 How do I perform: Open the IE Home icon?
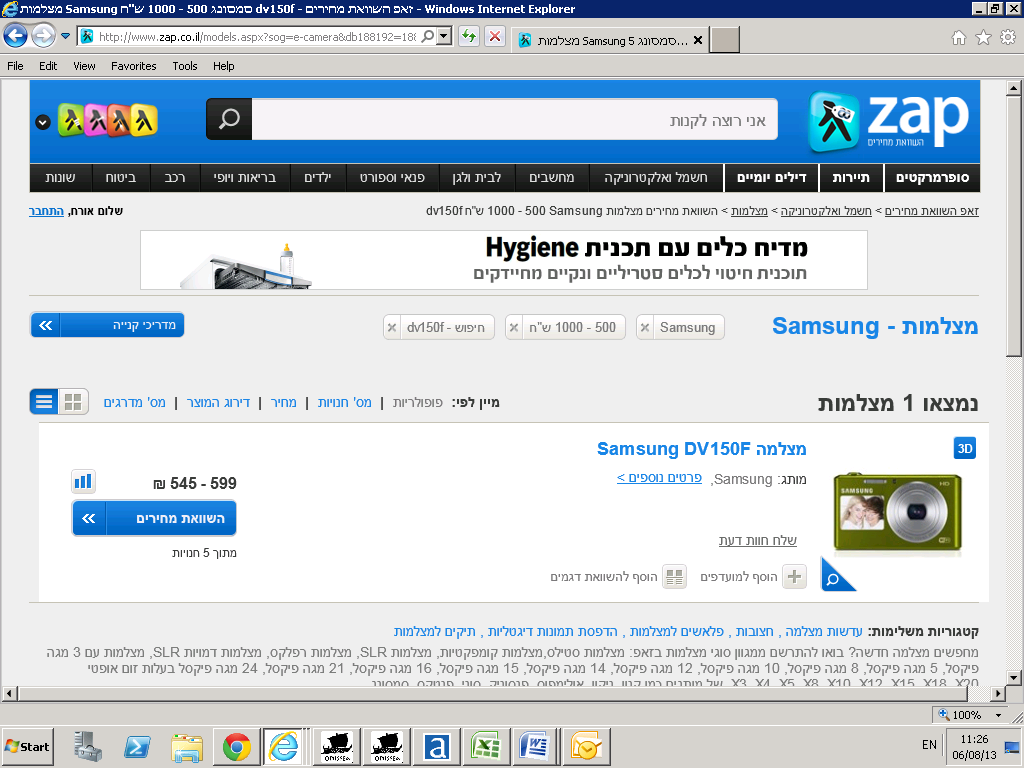[x=959, y=38]
